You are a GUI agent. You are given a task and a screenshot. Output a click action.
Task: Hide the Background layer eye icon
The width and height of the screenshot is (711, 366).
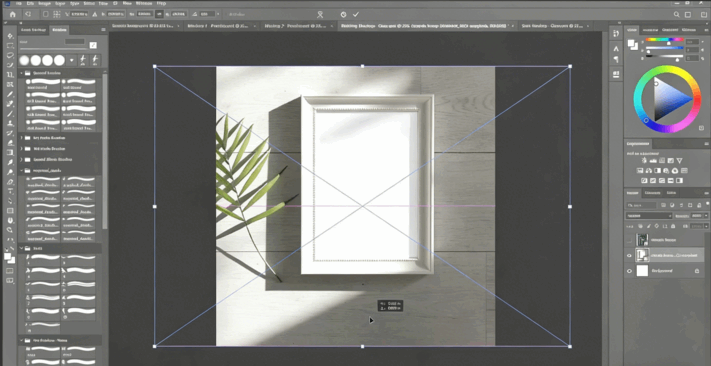[x=629, y=271]
